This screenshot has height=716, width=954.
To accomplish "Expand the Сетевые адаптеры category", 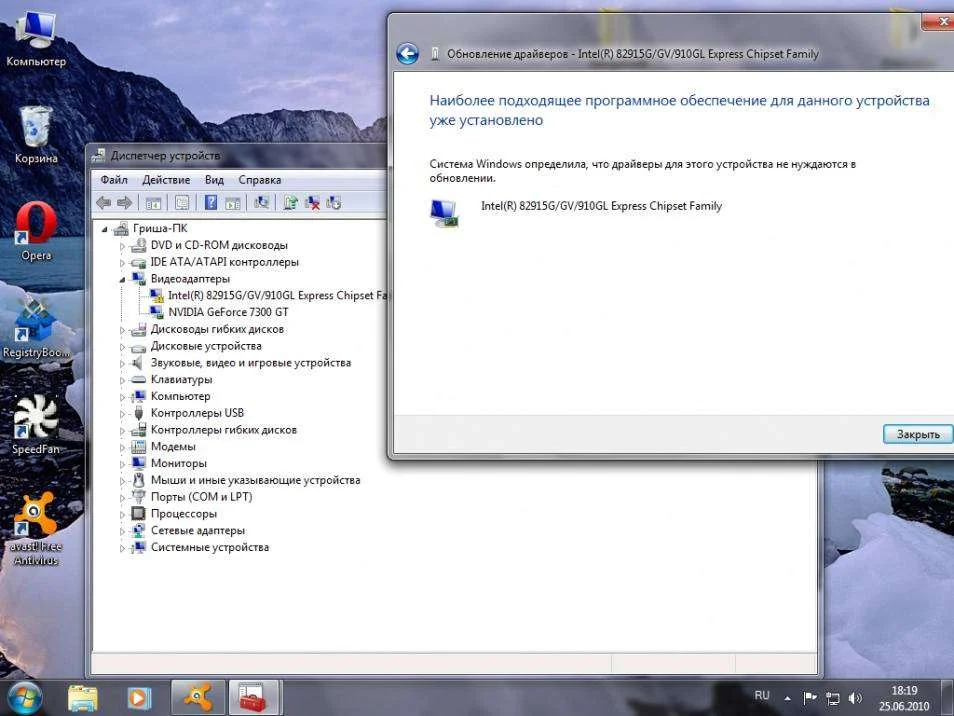I will 123,531.
